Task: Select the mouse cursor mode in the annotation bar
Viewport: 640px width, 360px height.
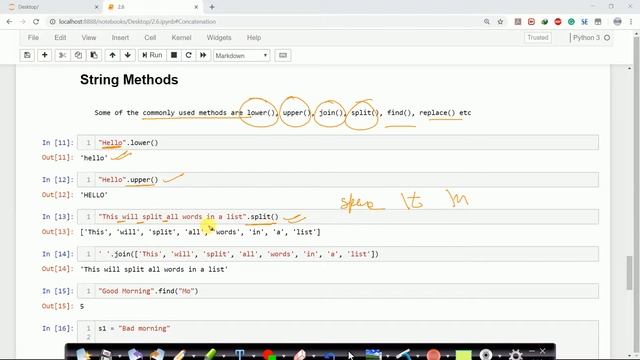Action: 351,355
